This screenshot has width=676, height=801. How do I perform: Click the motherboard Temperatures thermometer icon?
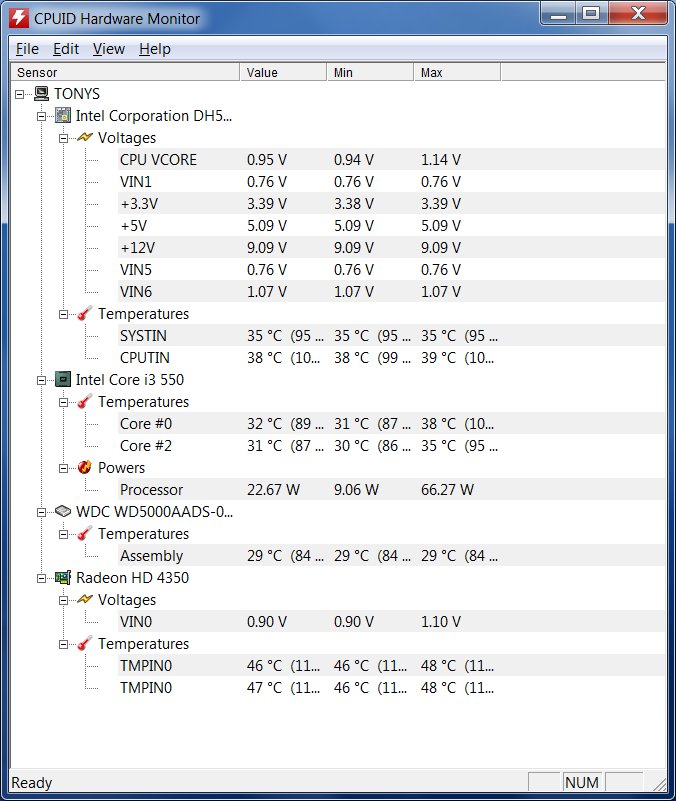pyautogui.click(x=85, y=313)
